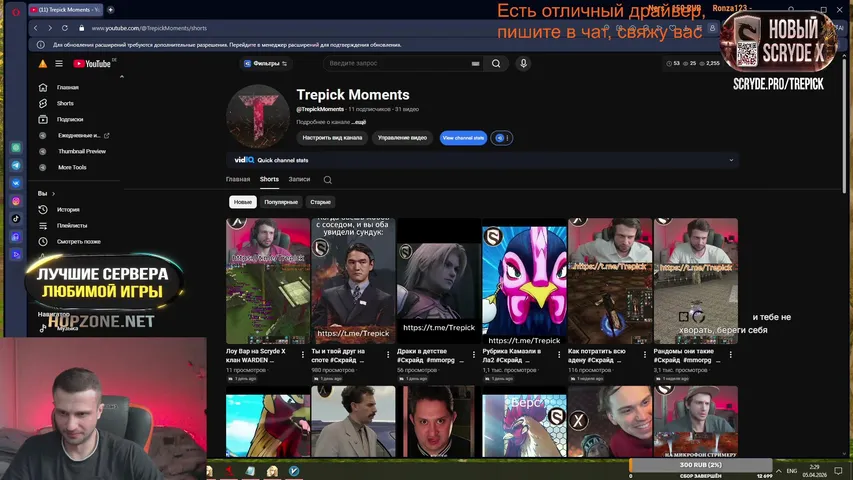This screenshot has height=480, width=853.
Task: Open options menu for Ты и твой друг video
Action: click(x=388, y=354)
